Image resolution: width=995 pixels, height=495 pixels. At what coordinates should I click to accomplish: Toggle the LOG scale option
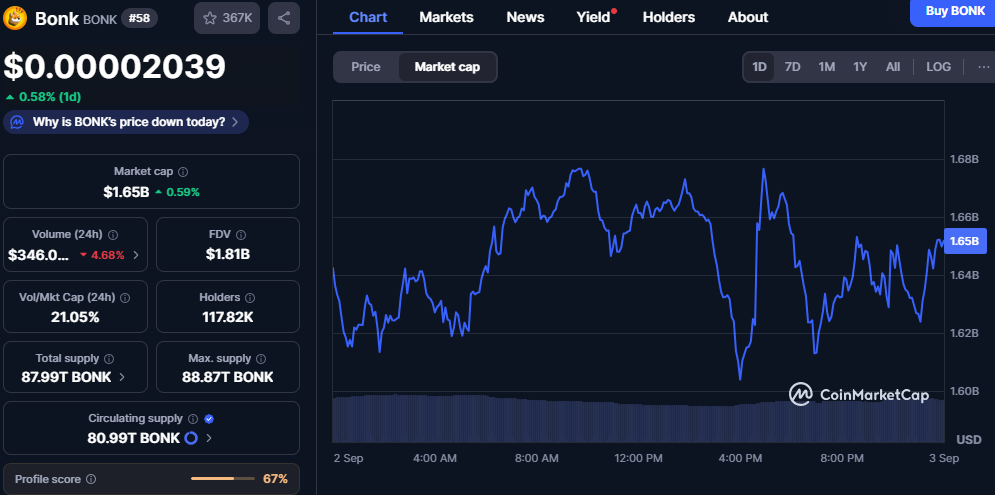[938, 67]
